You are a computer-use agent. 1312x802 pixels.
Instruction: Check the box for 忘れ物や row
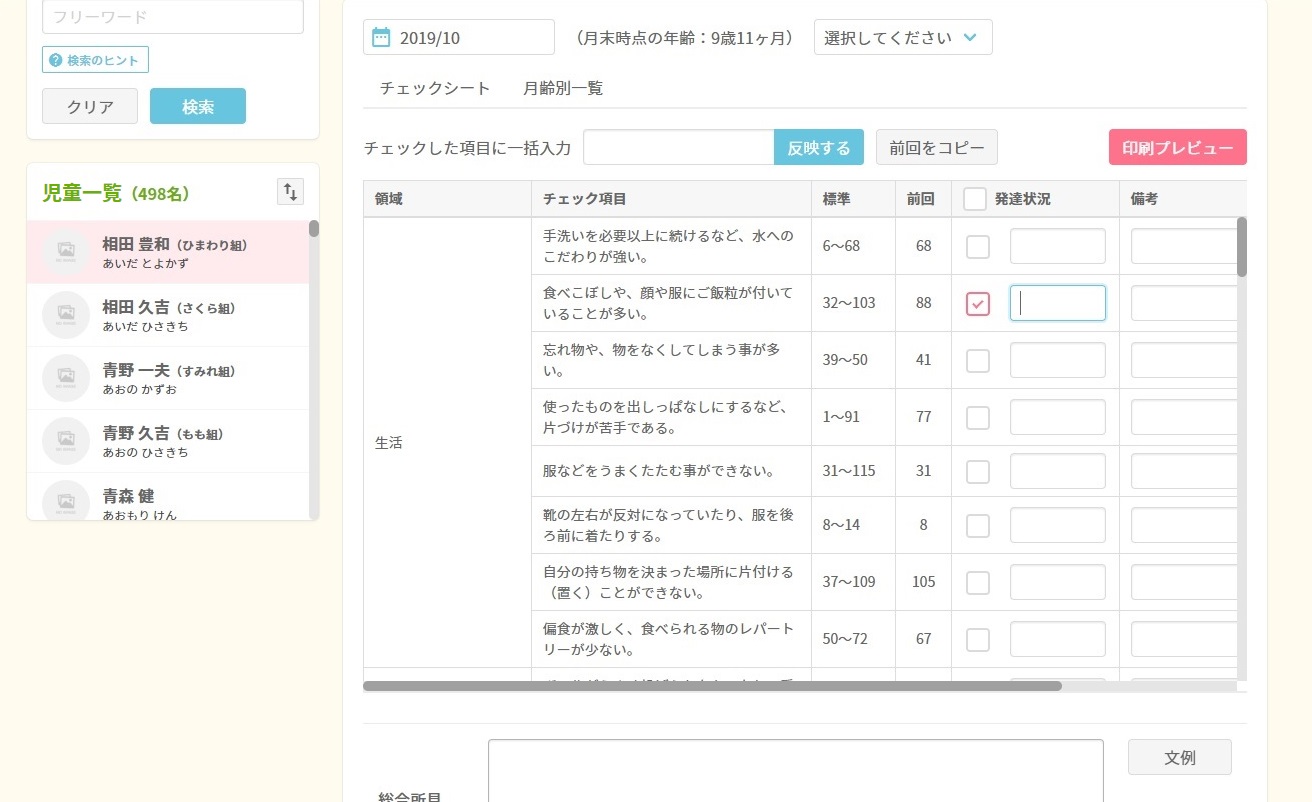tap(978, 360)
